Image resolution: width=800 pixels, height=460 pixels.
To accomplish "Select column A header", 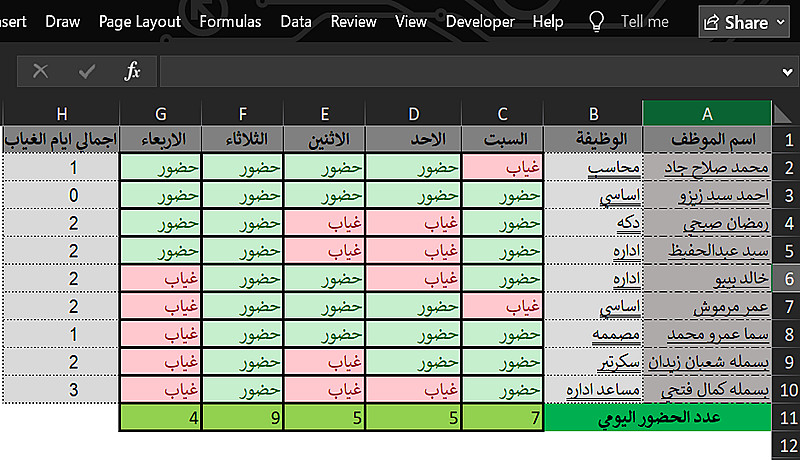I will (707, 113).
